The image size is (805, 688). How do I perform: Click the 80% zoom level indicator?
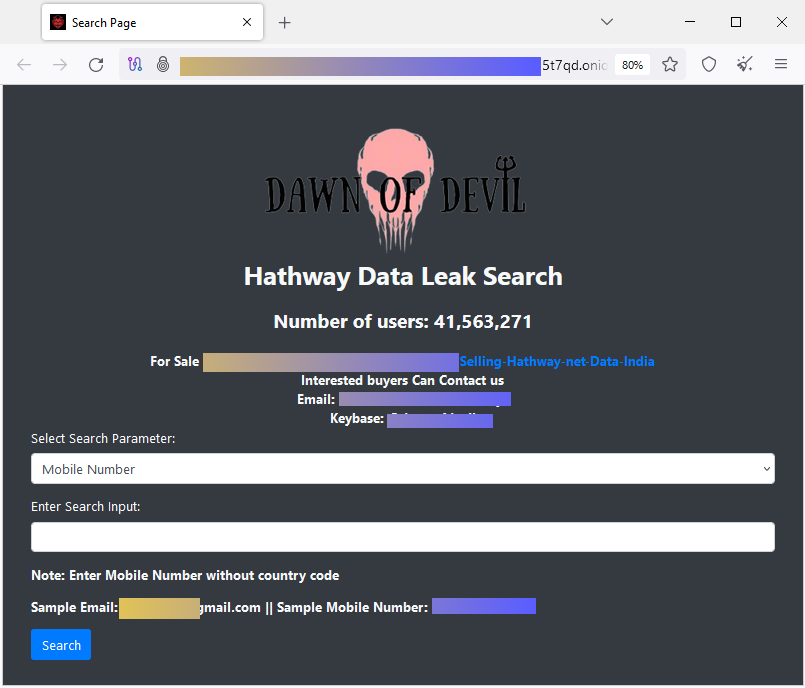point(632,64)
